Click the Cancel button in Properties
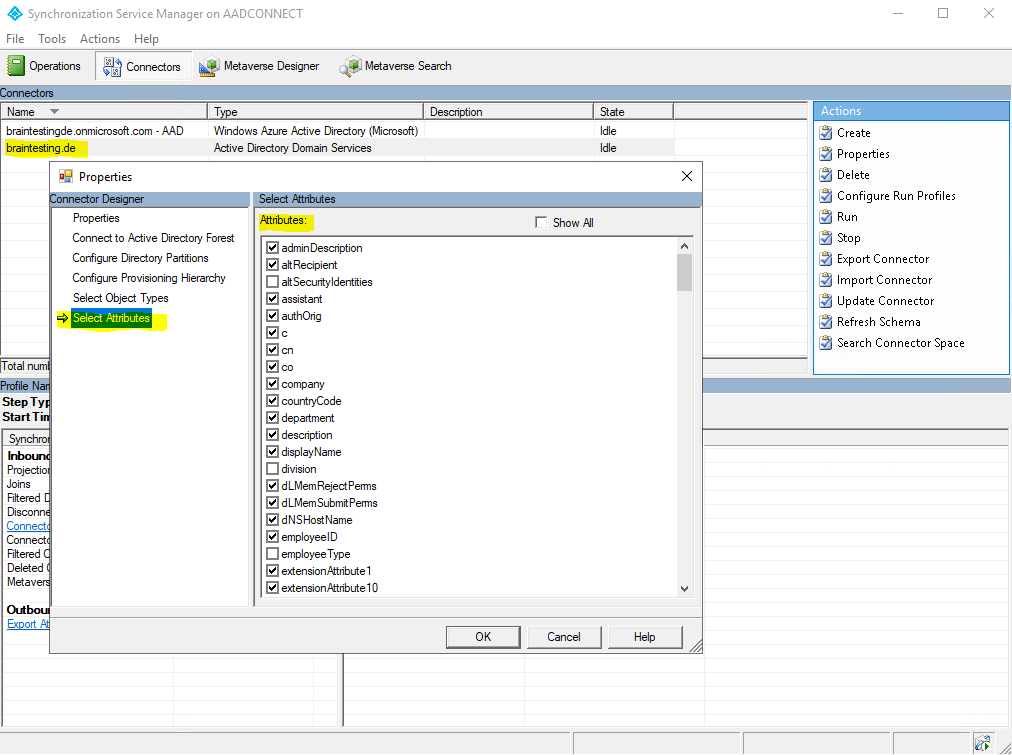This screenshot has width=1012, height=755. [x=564, y=637]
